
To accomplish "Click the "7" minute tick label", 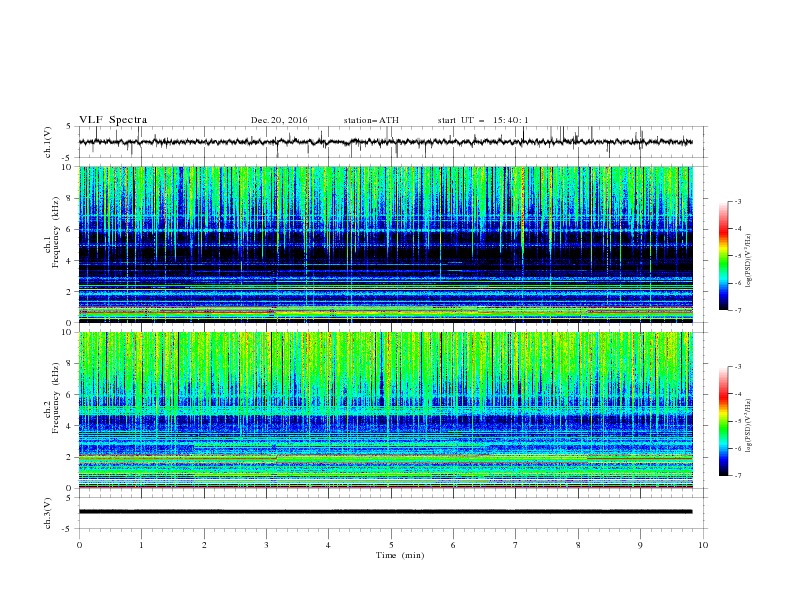I will (x=516, y=545).
